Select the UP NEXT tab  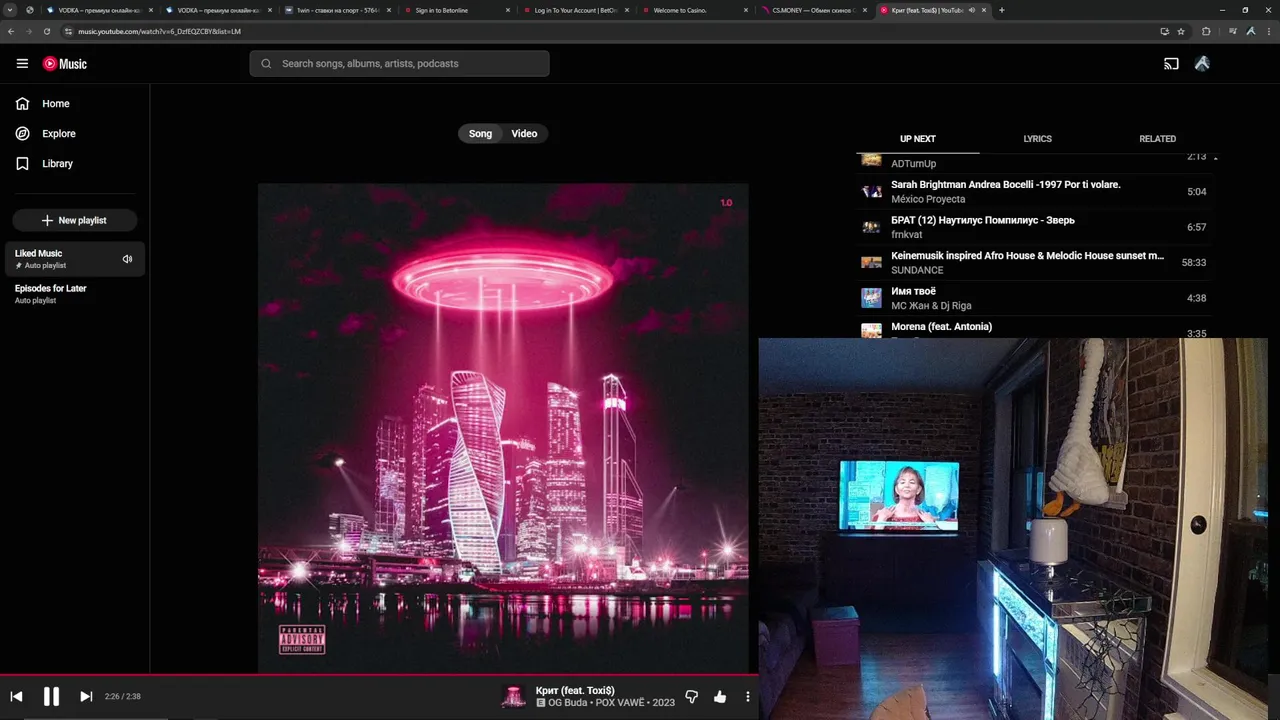[x=917, y=139]
